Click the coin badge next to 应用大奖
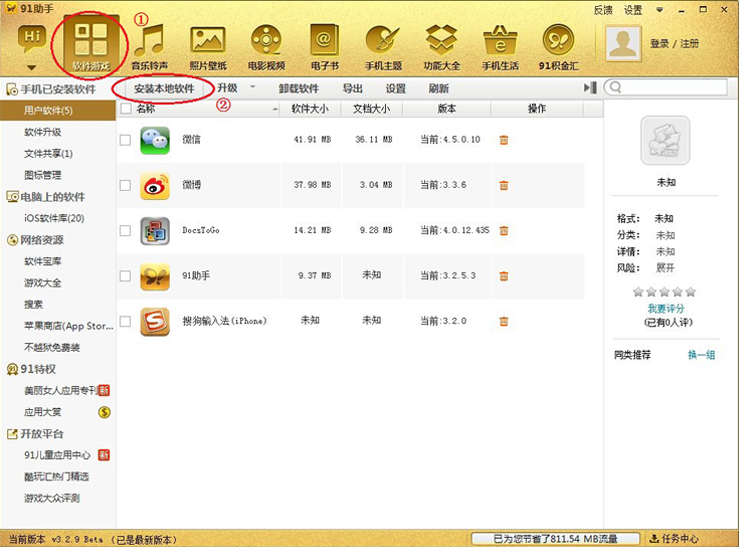 tap(104, 412)
